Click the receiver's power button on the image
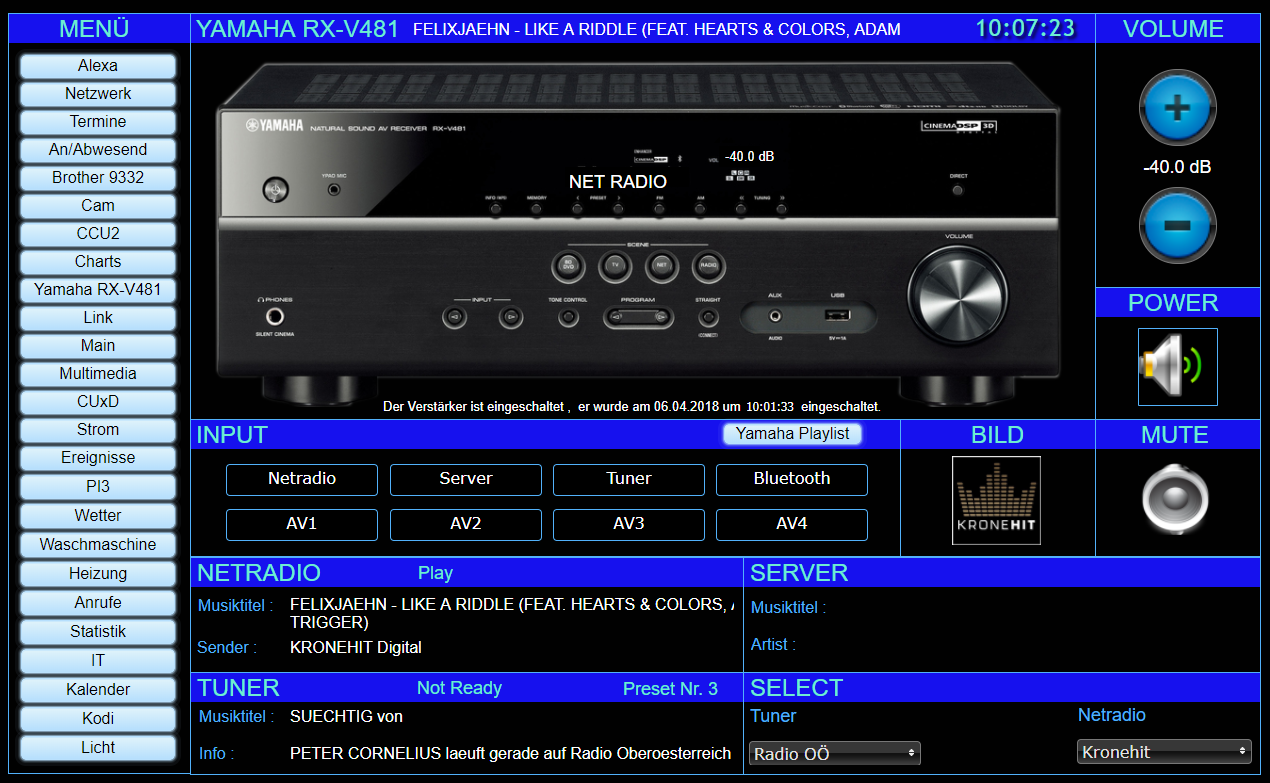Image resolution: width=1270 pixels, height=783 pixels. click(276, 188)
